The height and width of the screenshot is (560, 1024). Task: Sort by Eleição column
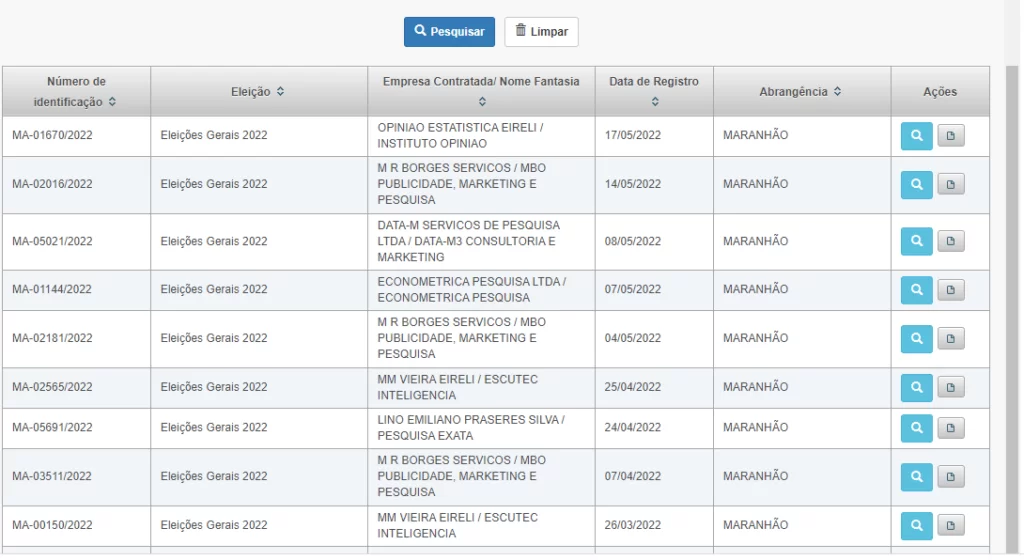coord(280,91)
